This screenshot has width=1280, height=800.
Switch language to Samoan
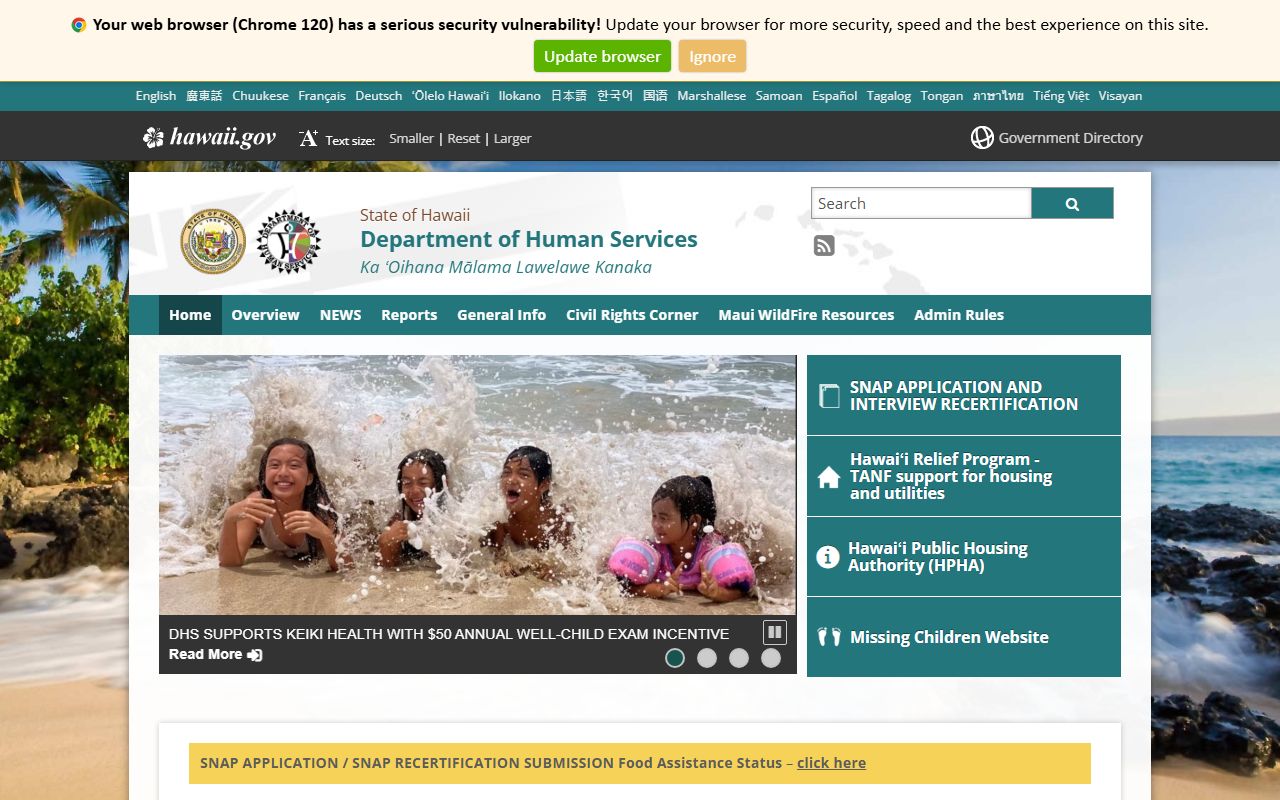click(779, 96)
